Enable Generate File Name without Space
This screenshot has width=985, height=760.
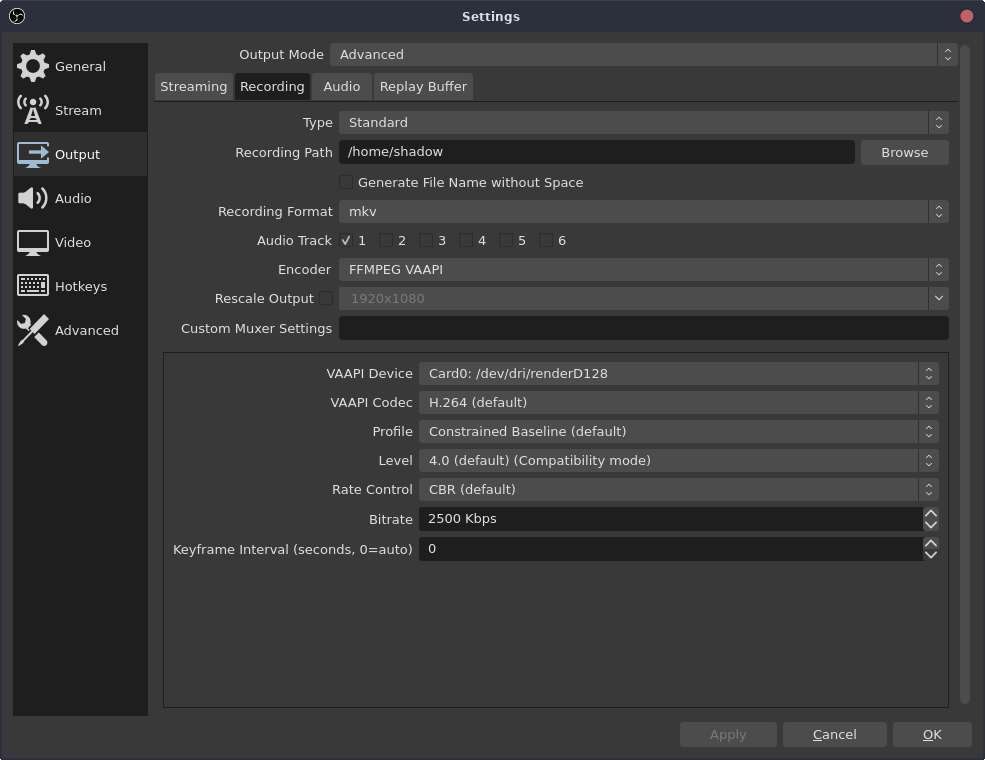coord(346,182)
